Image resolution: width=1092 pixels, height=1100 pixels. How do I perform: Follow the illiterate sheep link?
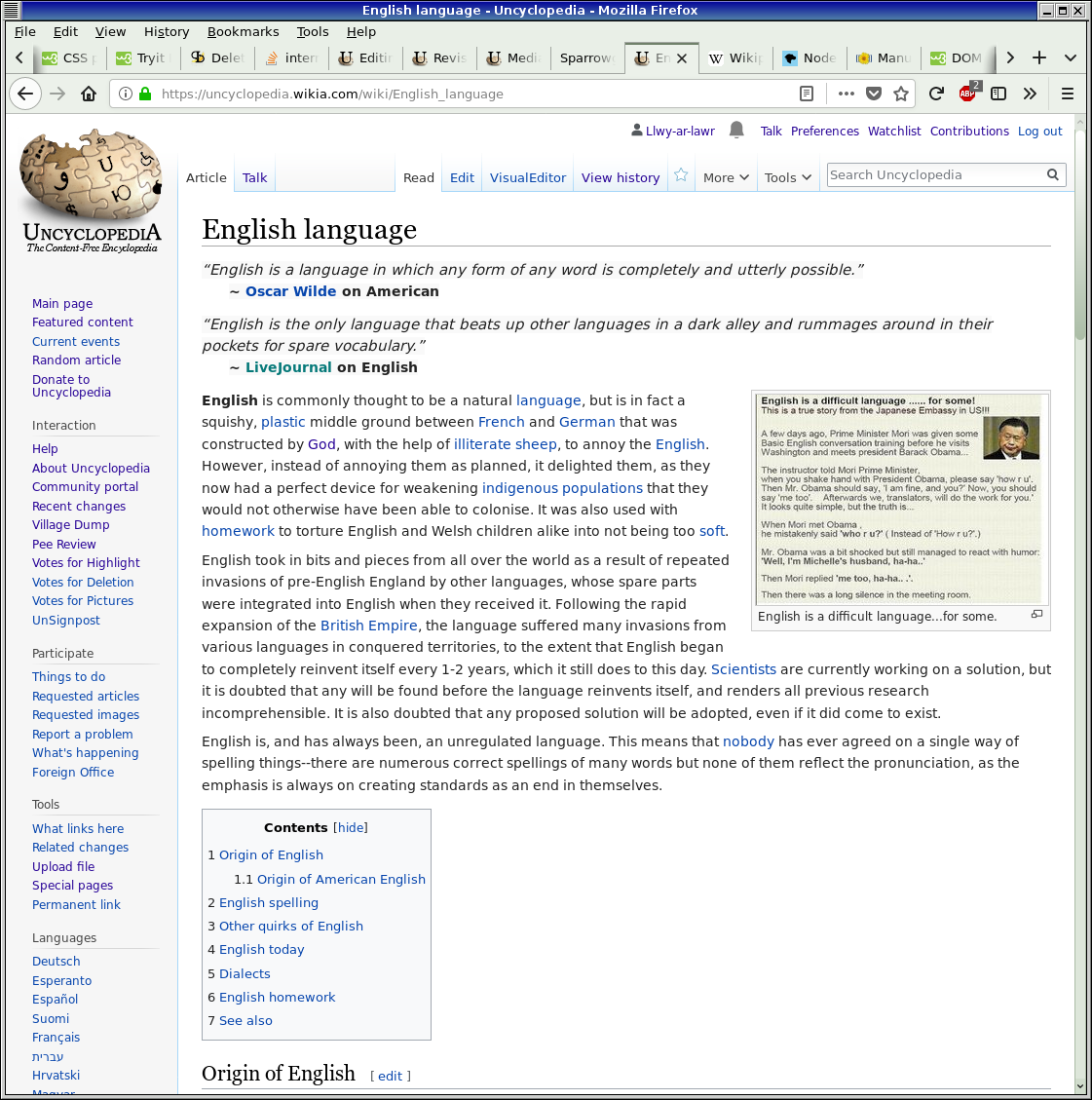click(x=506, y=444)
